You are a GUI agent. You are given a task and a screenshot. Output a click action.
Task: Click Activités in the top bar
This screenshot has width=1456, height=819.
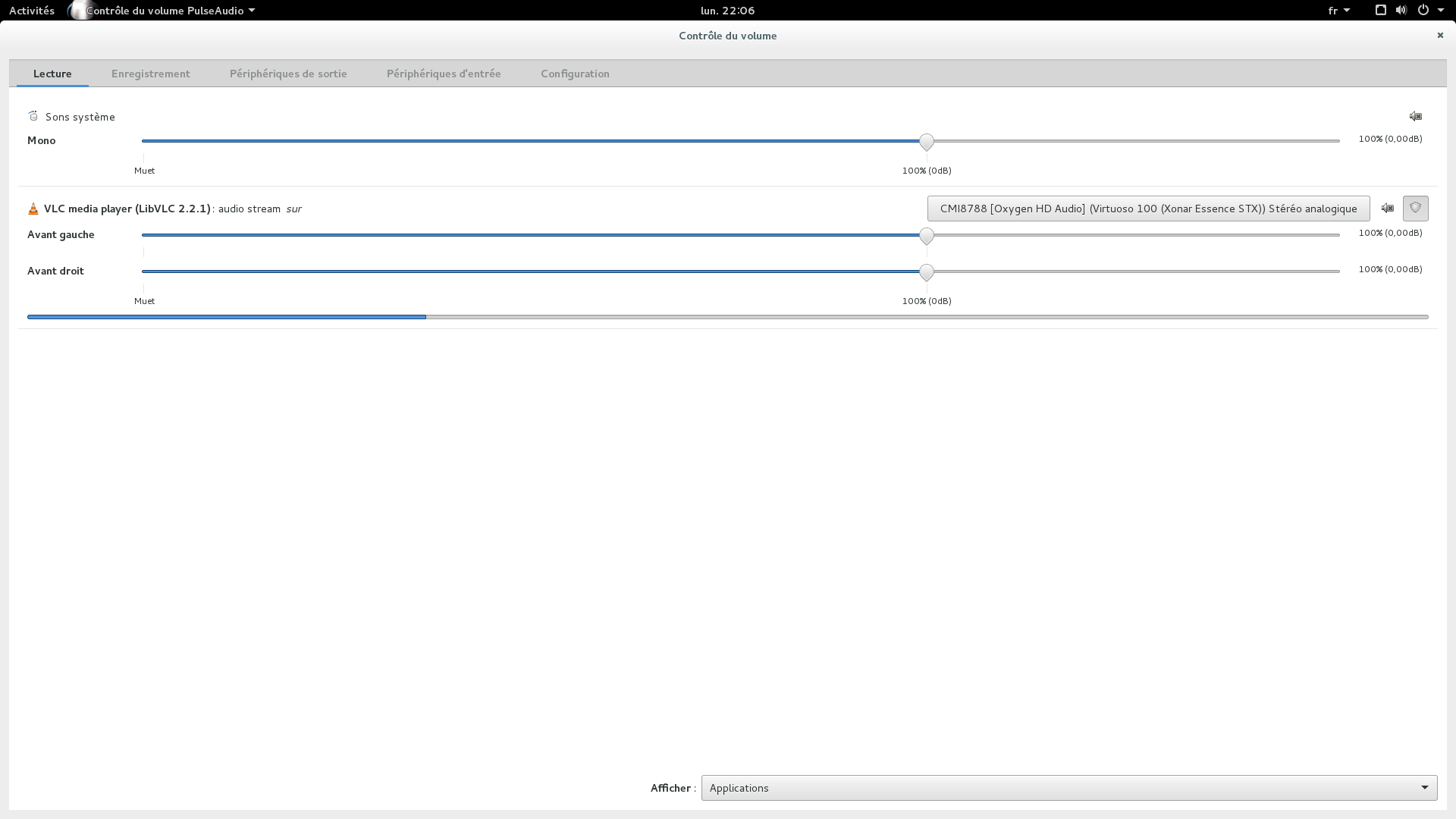click(32, 11)
